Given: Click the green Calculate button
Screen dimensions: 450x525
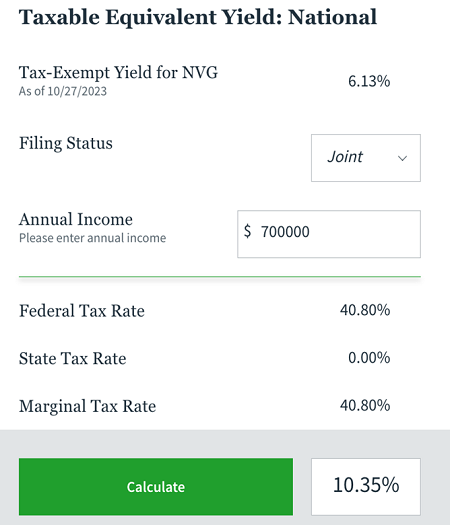Looking at the screenshot, I should (x=156, y=486).
